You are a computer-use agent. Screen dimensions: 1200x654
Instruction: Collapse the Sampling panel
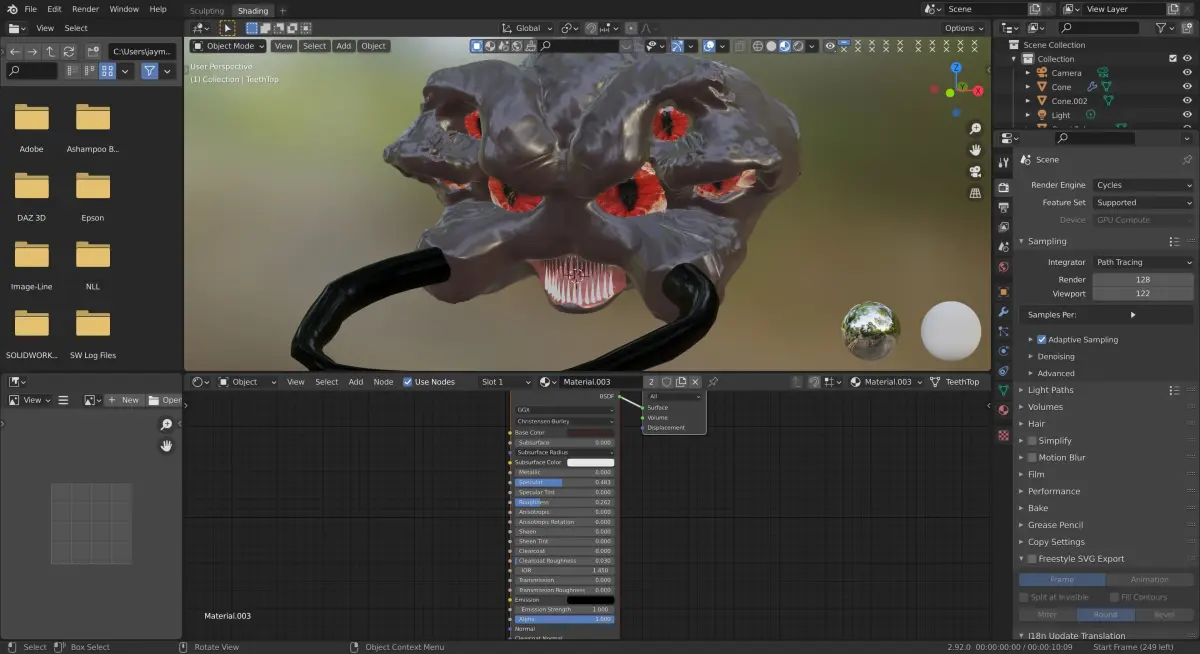[1047, 241]
